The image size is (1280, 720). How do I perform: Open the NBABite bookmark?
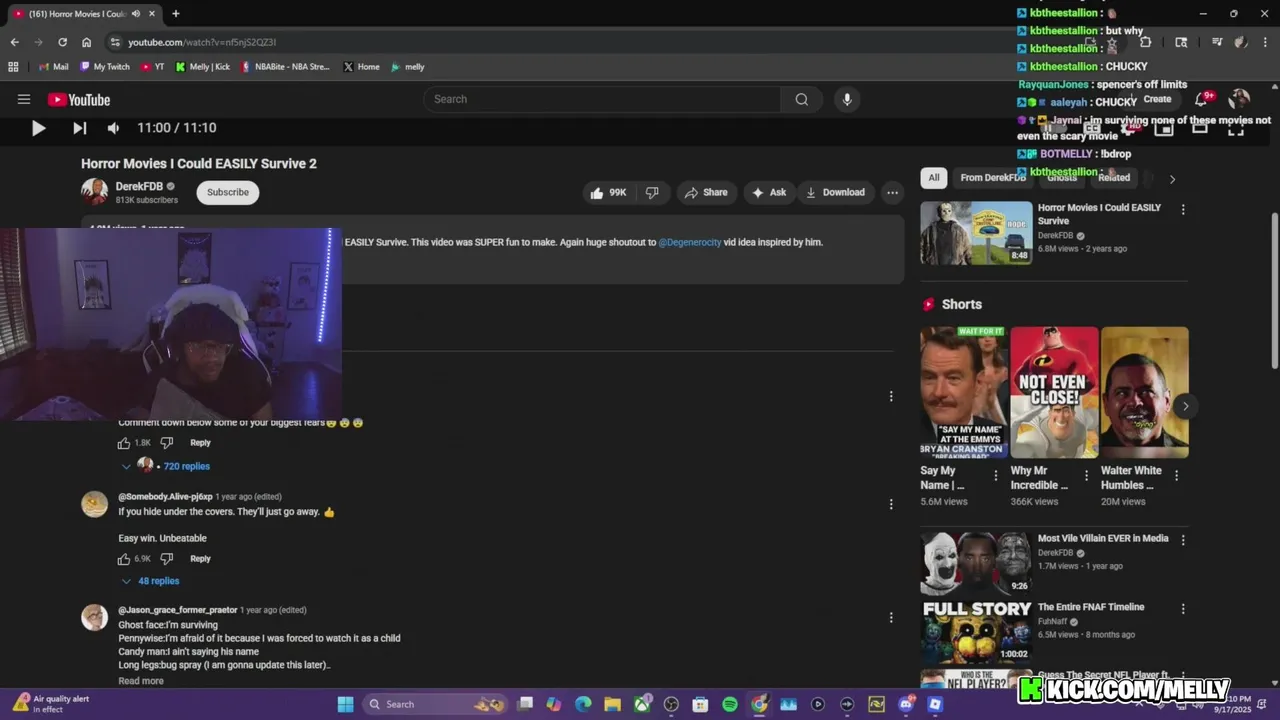click(285, 67)
